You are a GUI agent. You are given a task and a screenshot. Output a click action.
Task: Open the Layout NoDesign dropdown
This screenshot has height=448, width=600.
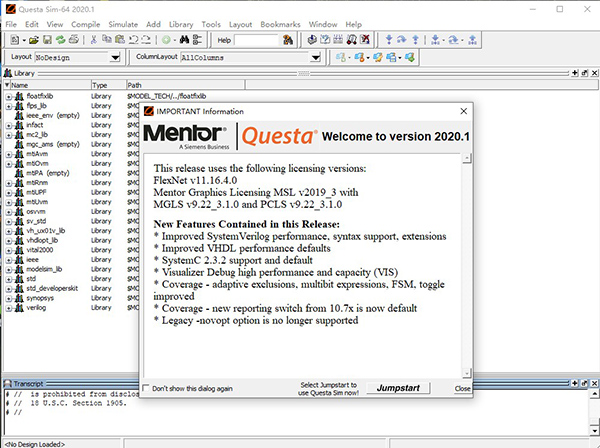(x=115, y=58)
